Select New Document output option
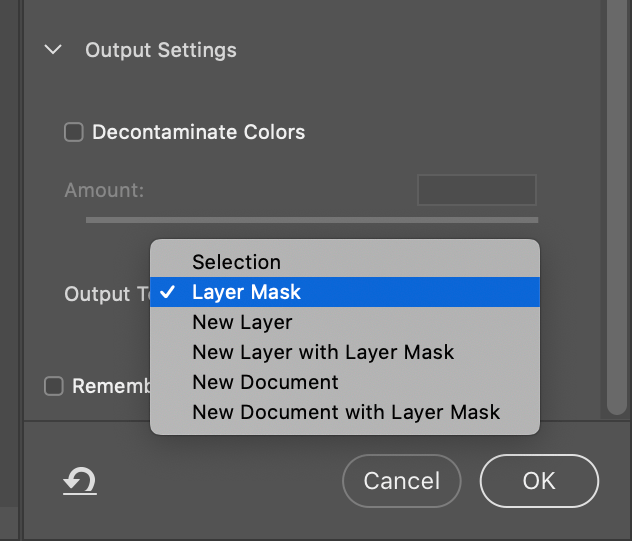The width and height of the screenshot is (632, 541). (x=265, y=382)
